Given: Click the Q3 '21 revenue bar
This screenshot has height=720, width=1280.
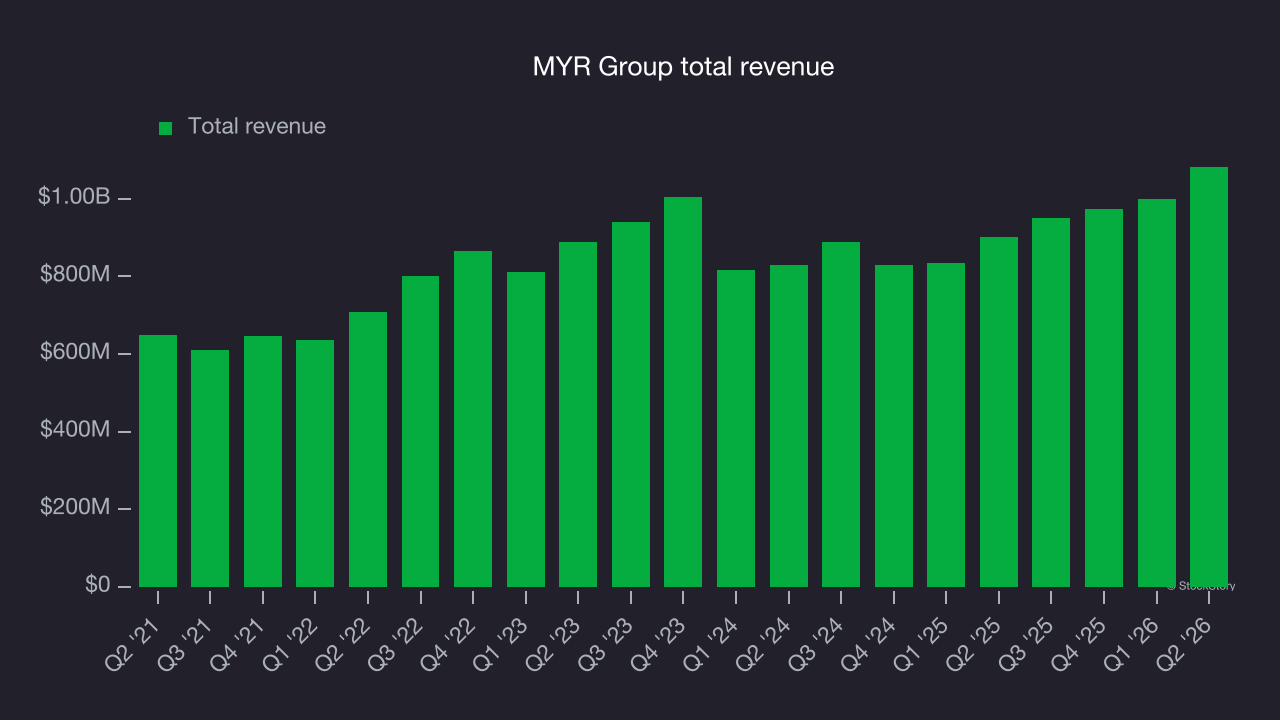Looking at the screenshot, I should [210, 468].
